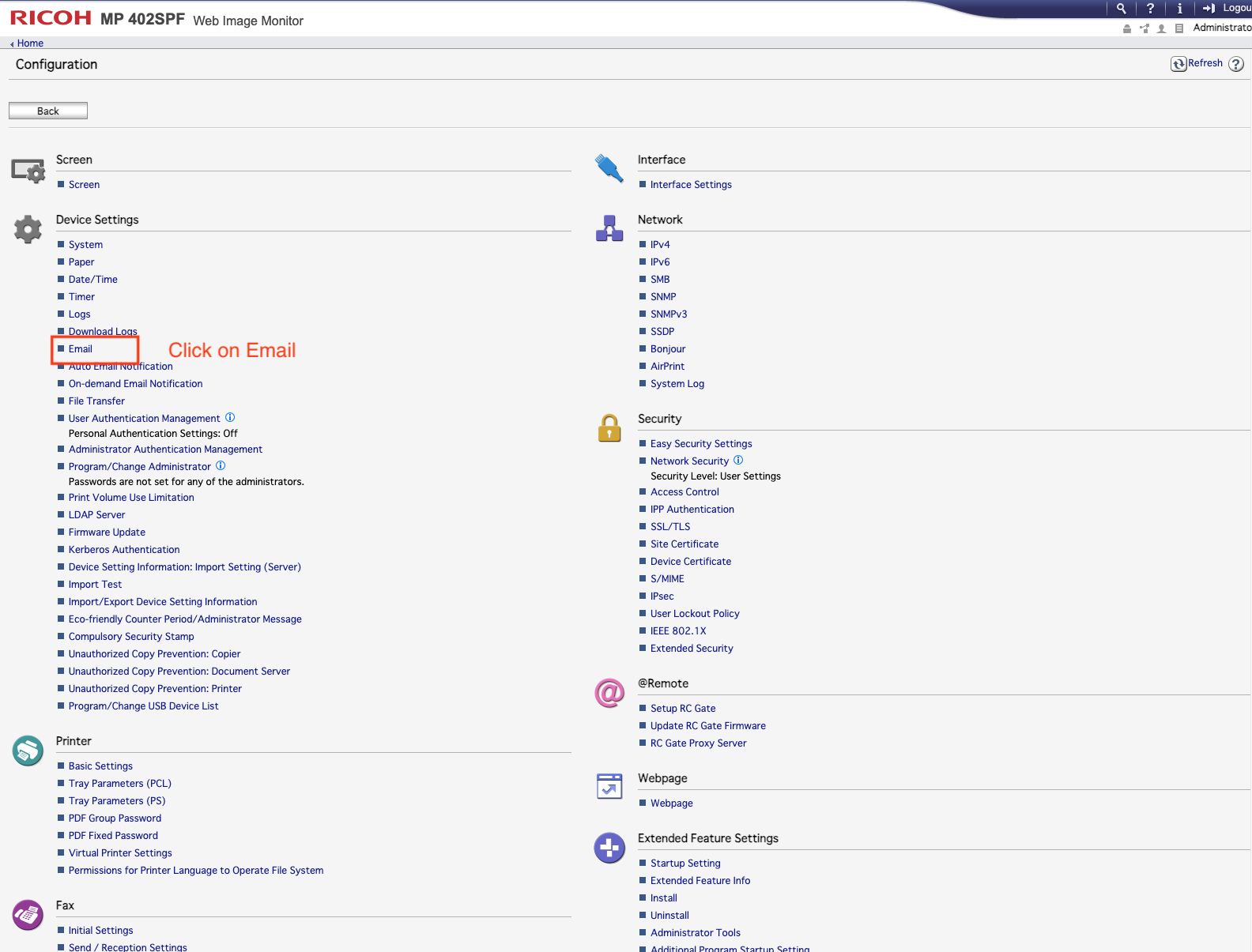The height and width of the screenshot is (952, 1252).
Task: Open Easy Security Settings link
Action: tap(701, 444)
